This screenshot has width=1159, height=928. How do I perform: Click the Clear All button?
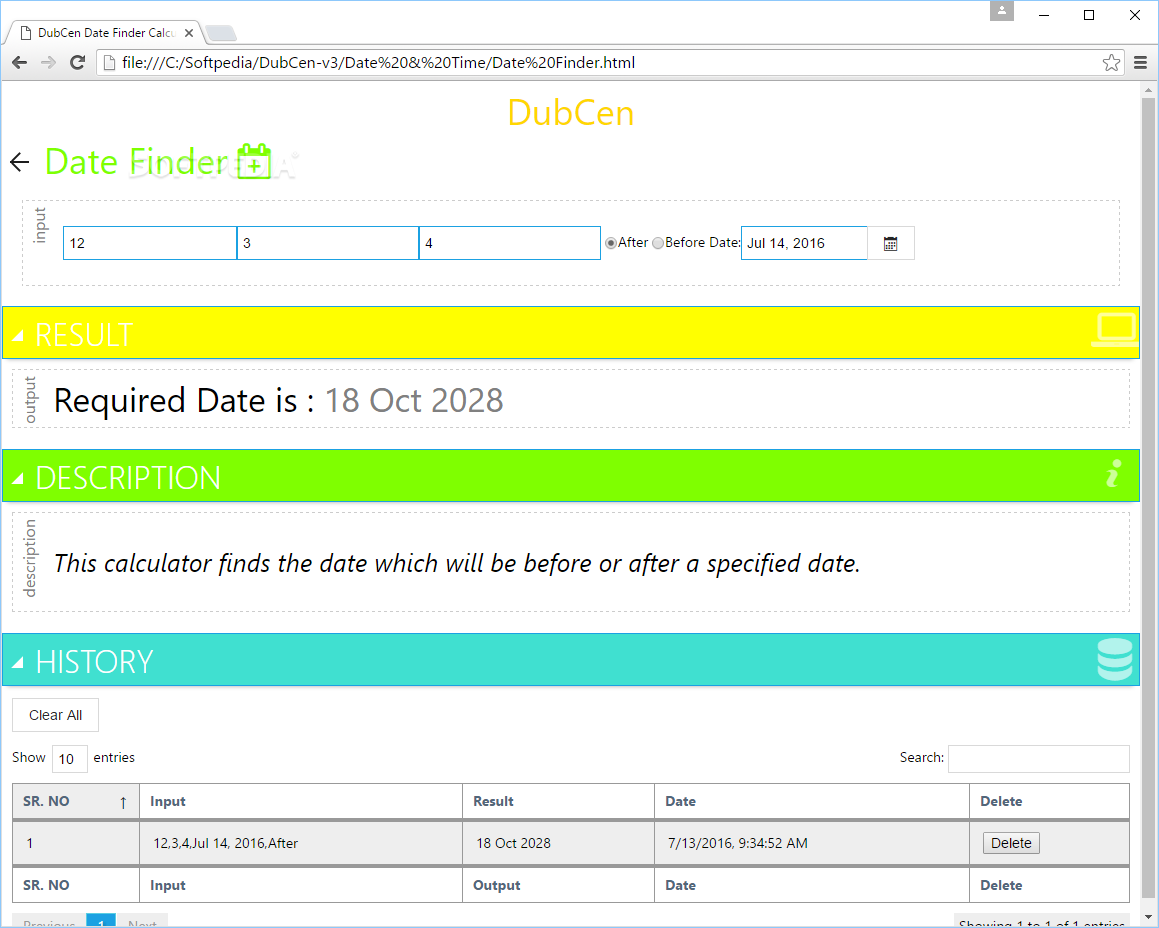pos(55,715)
